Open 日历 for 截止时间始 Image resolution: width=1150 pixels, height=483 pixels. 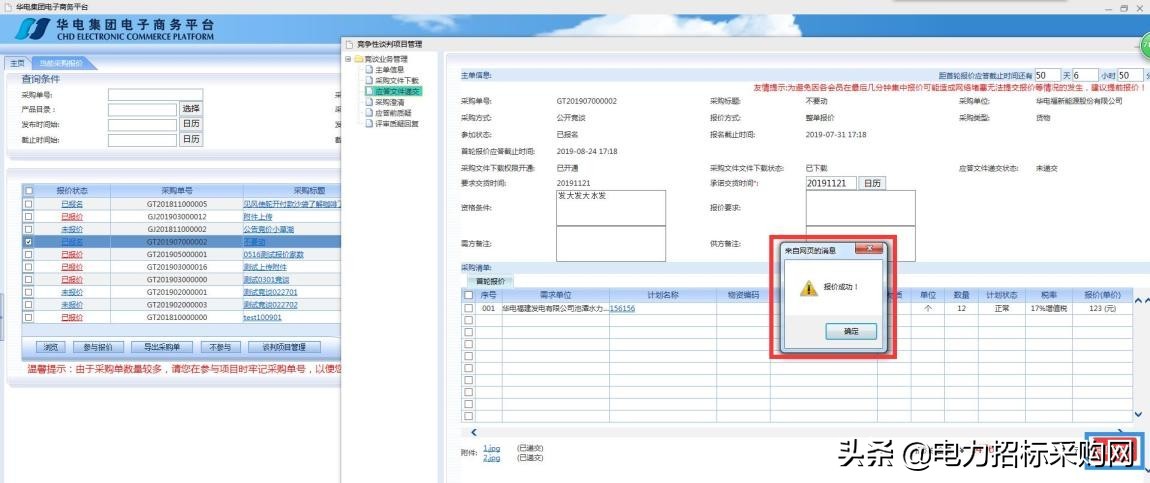click(191, 139)
